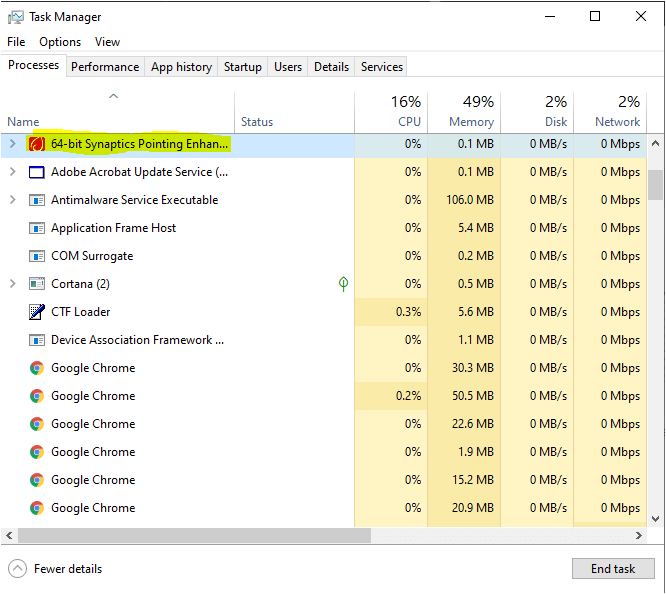Viewport: 666px width, 594px height.
Task: Click the 1.1 MB memory value
Action: tap(476, 340)
